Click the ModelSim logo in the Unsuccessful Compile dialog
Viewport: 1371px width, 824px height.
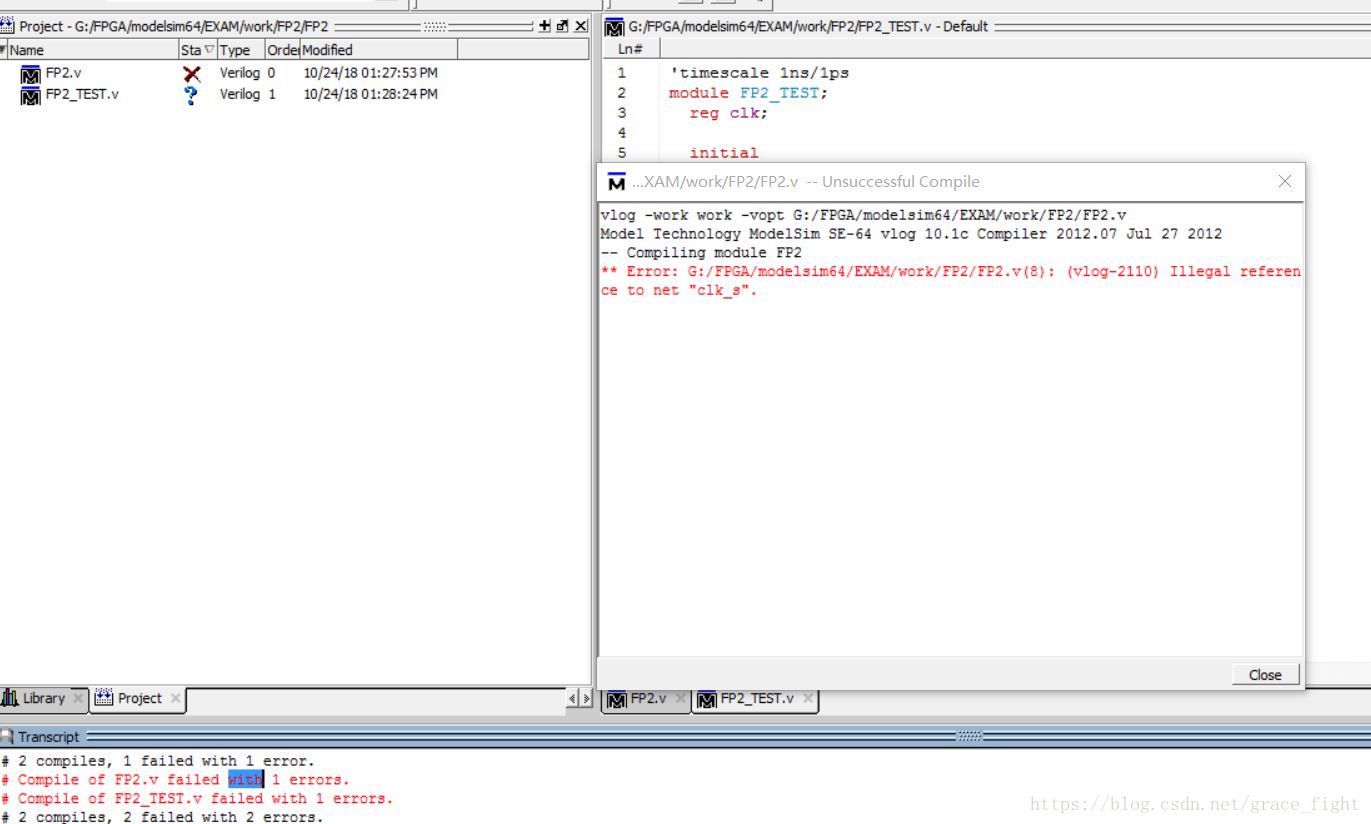pyautogui.click(x=616, y=182)
